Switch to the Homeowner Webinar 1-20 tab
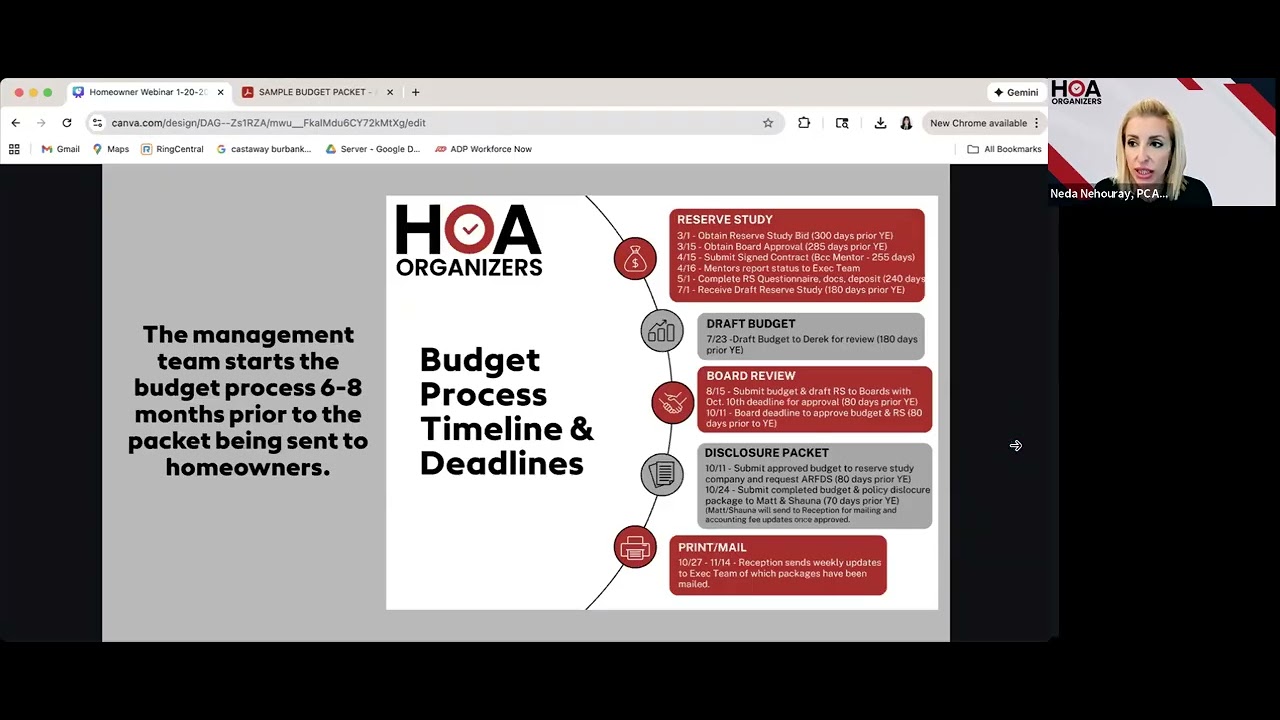Image resolution: width=1280 pixels, height=720 pixels. coord(149,92)
